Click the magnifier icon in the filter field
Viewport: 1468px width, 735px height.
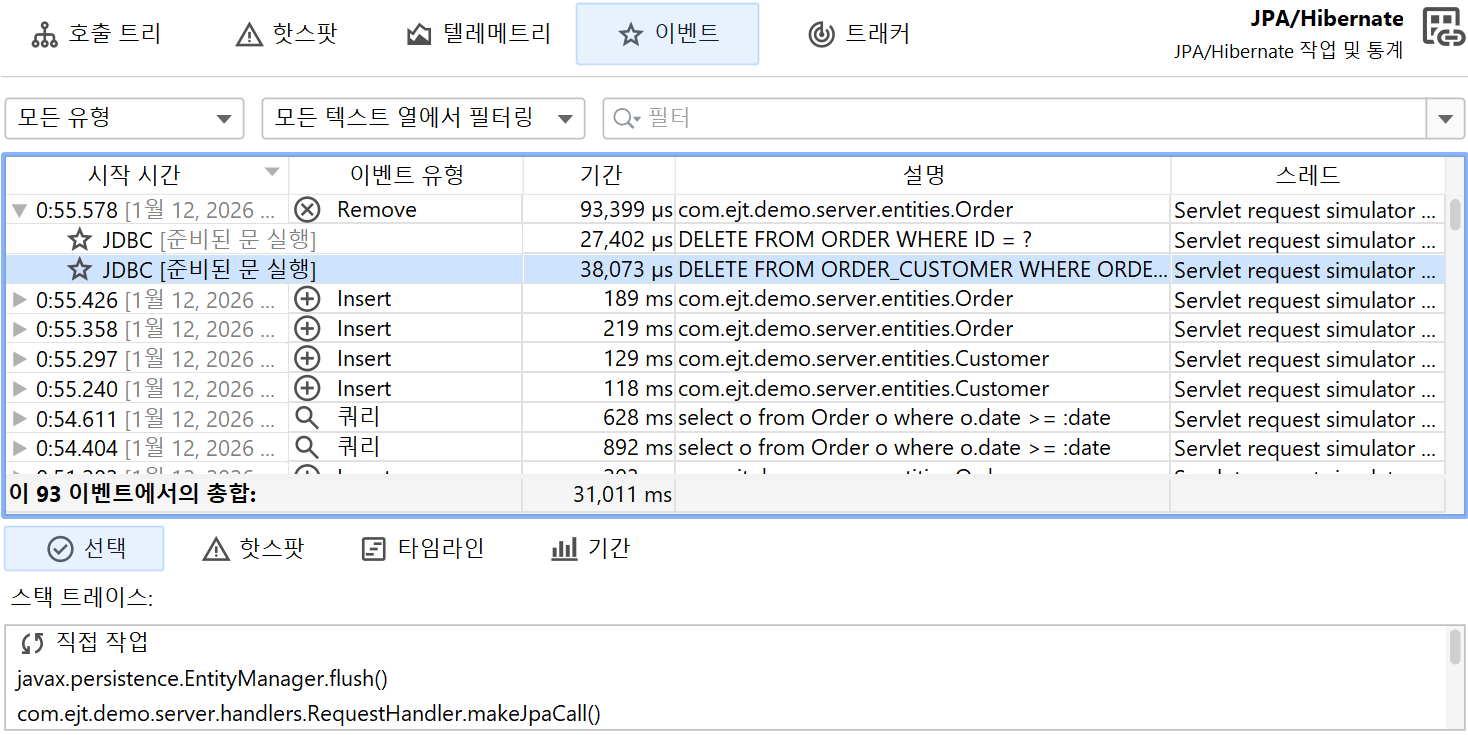626,119
